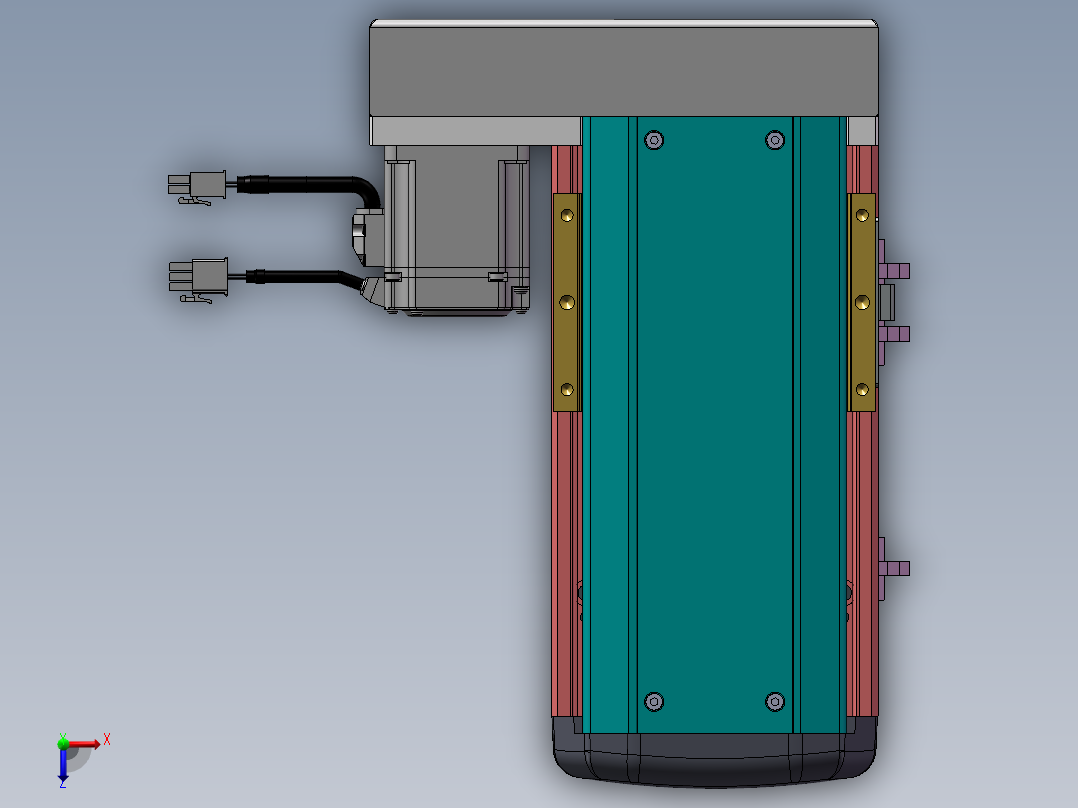Click the middle screw on the left brass bracket
The image size is (1078, 808).
[x=567, y=303]
